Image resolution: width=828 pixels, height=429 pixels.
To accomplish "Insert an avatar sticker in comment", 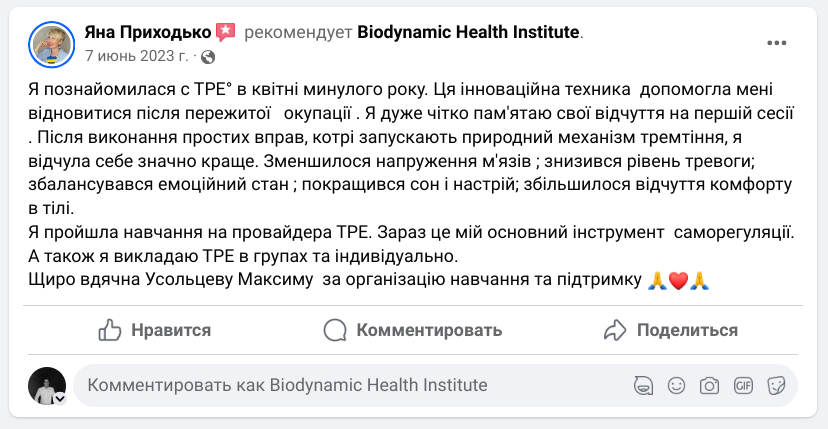I will coord(643,385).
